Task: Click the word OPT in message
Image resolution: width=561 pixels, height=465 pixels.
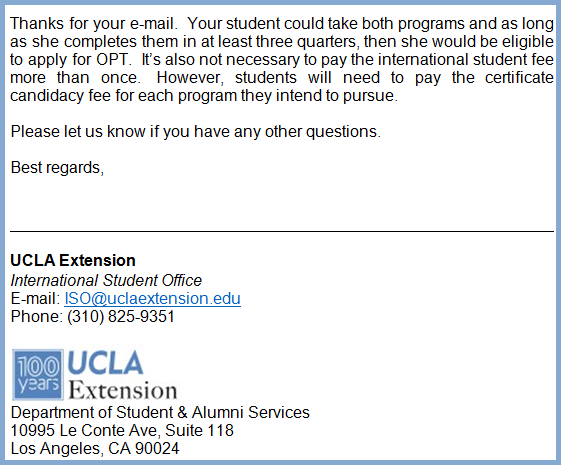Action: (112, 59)
